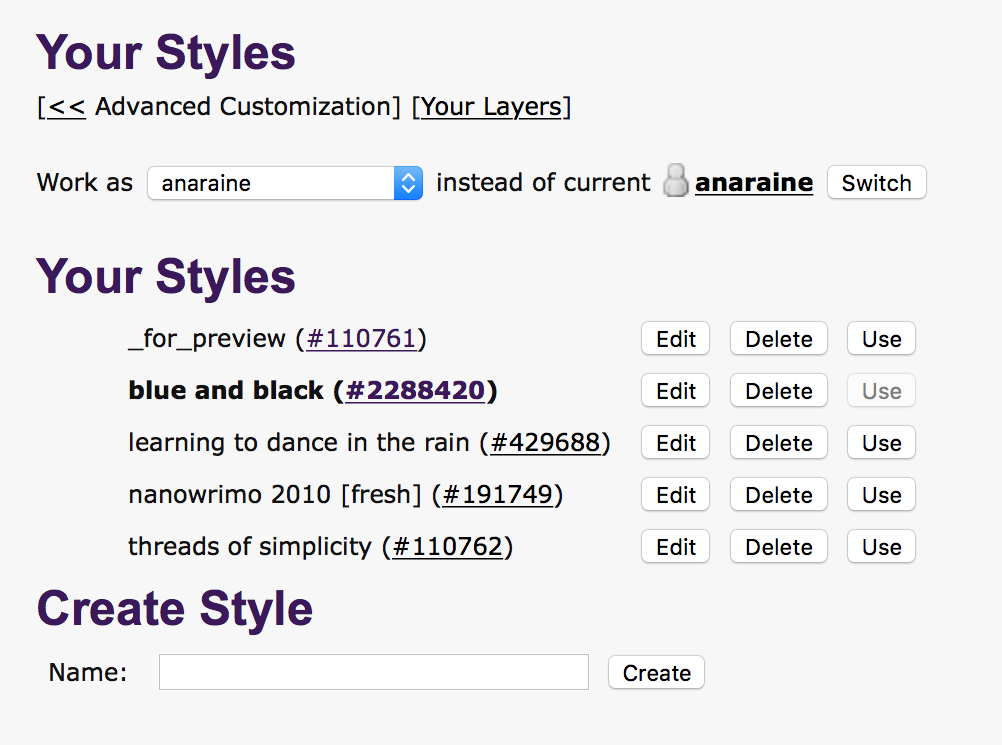Edit the _for_preview style
The height and width of the screenshot is (745, 1002).
click(675, 339)
